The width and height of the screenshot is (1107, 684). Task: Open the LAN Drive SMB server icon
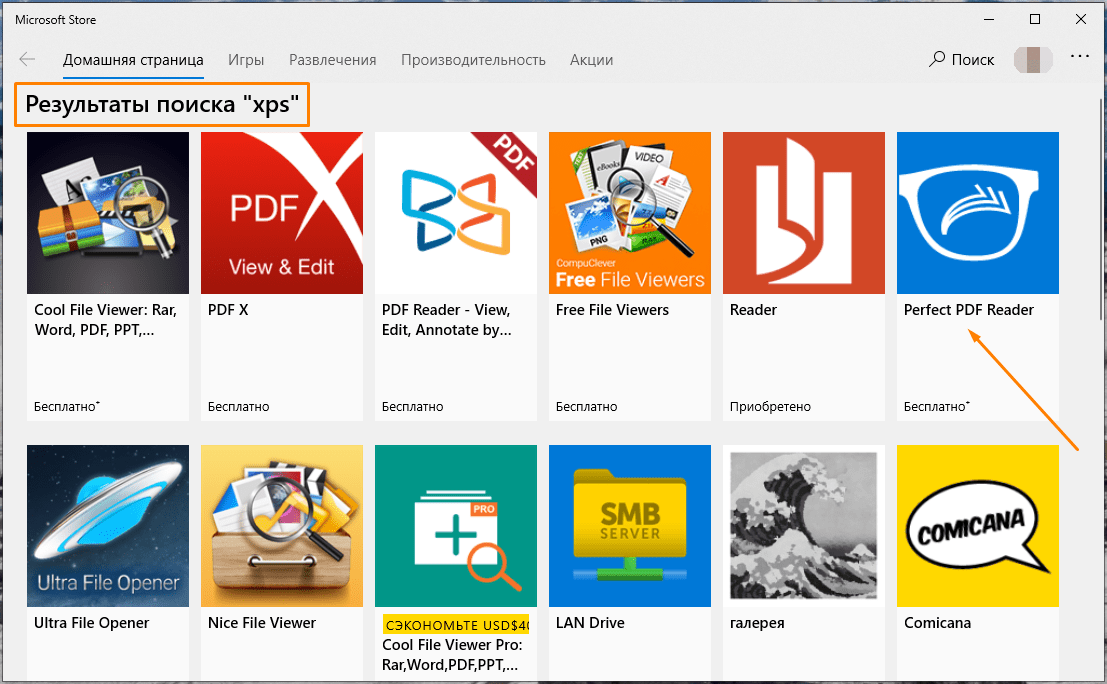pyautogui.click(x=630, y=526)
